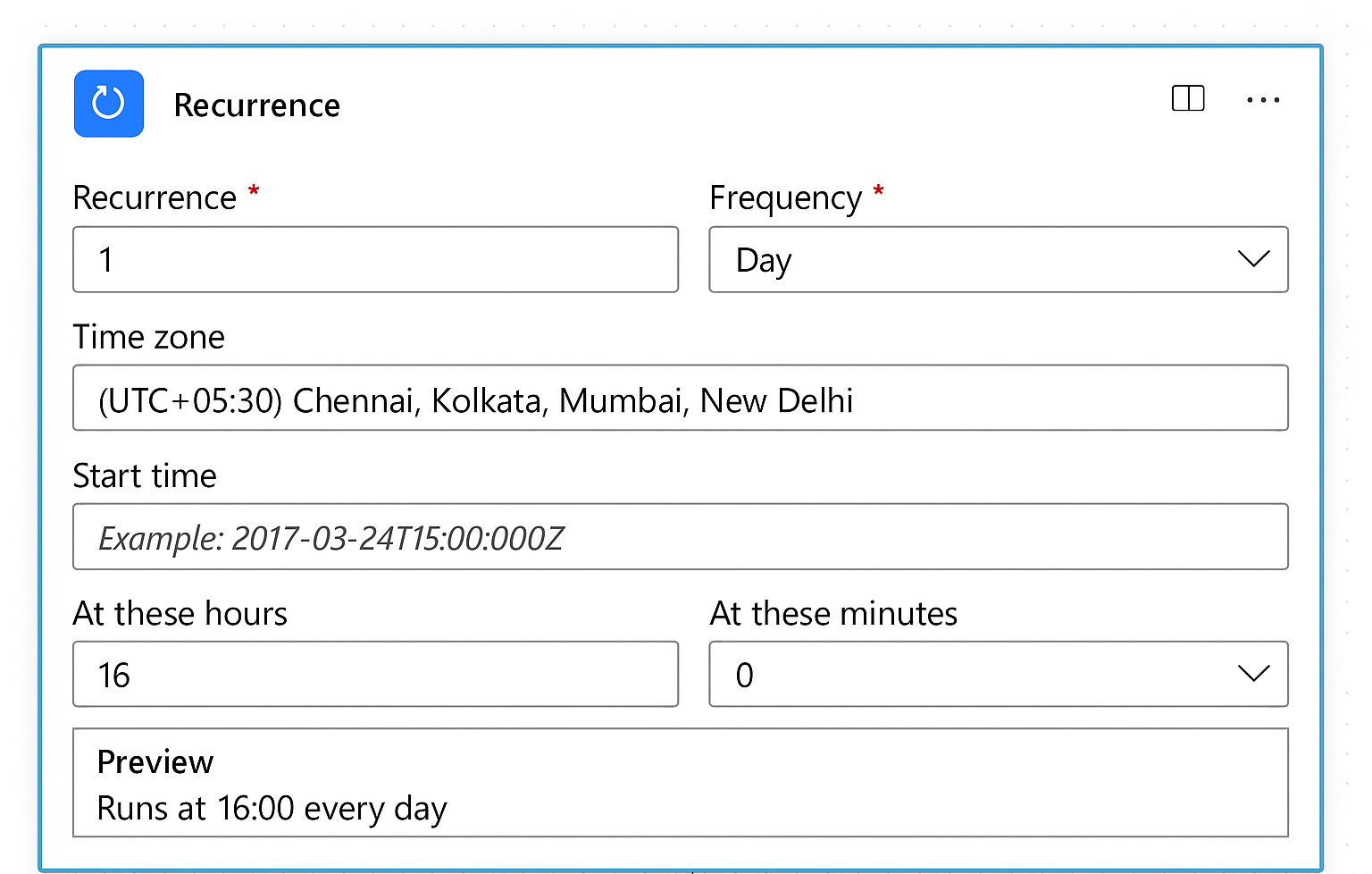Click the Recurrence card title text
This screenshot has width=1372, height=874.
[256, 105]
